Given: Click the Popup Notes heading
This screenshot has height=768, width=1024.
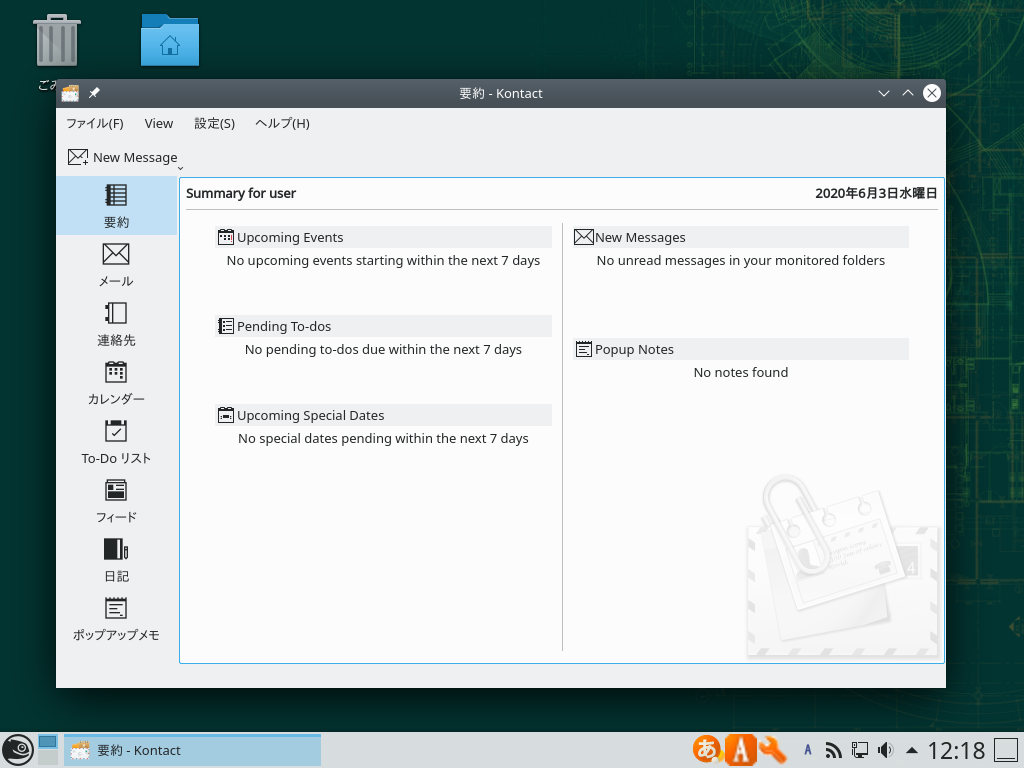Looking at the screenshot, I should pyautogui.click(x=634, y=349).
